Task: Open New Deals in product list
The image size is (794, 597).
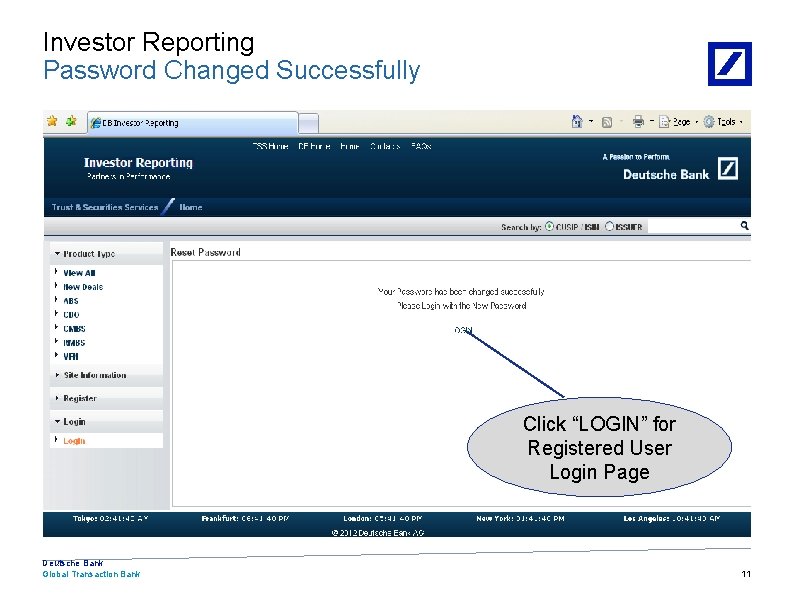Action: coord(83,287)
